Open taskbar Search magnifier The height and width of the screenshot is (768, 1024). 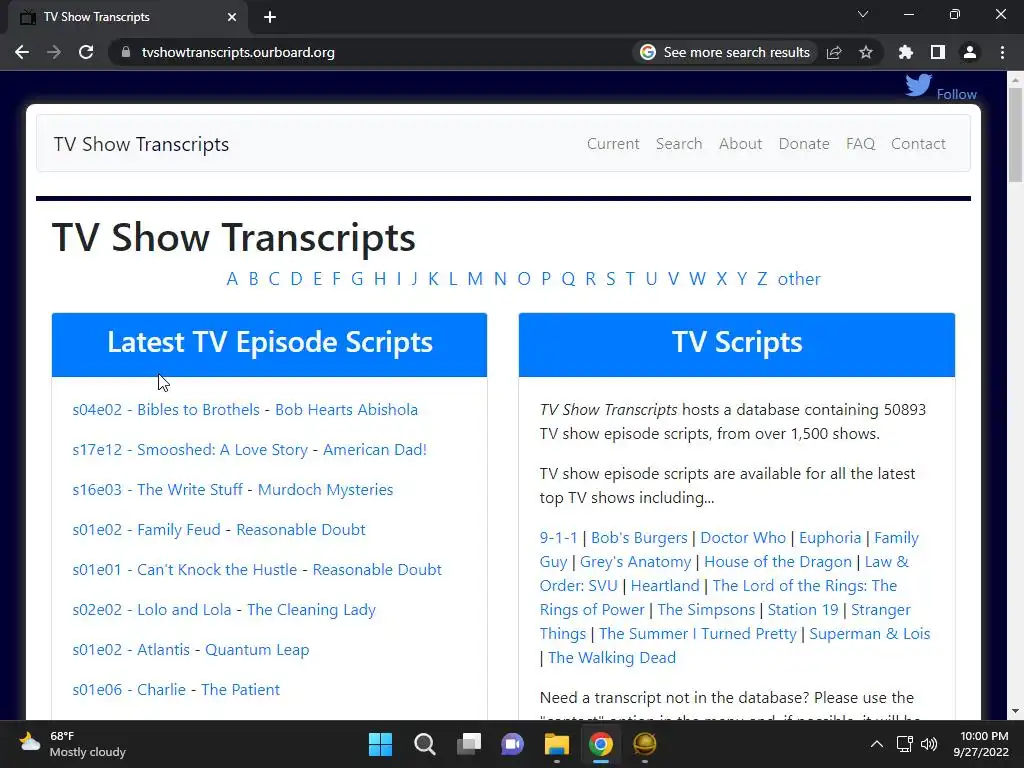424,744
